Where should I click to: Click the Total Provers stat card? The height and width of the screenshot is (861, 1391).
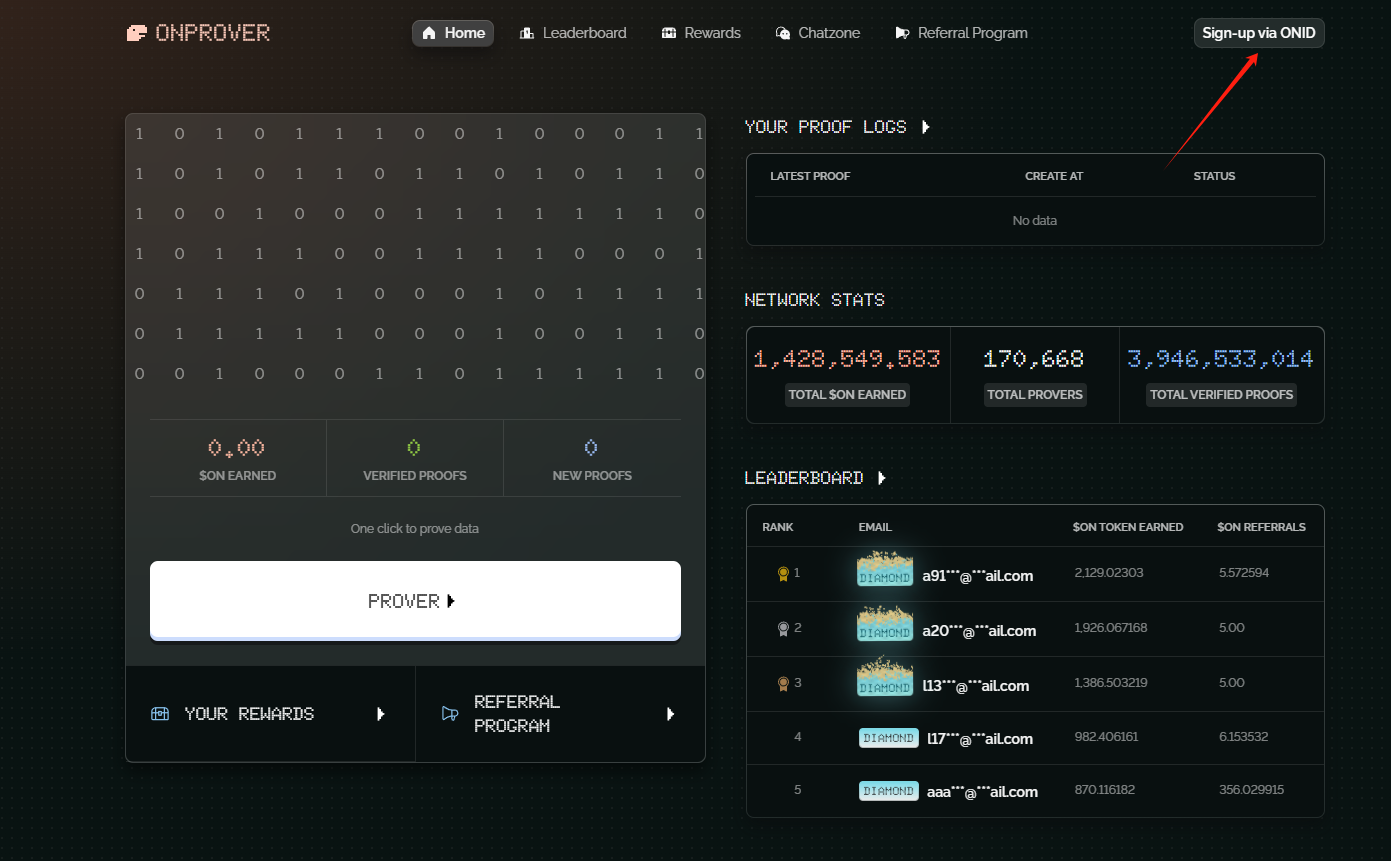pos(1034,375)
